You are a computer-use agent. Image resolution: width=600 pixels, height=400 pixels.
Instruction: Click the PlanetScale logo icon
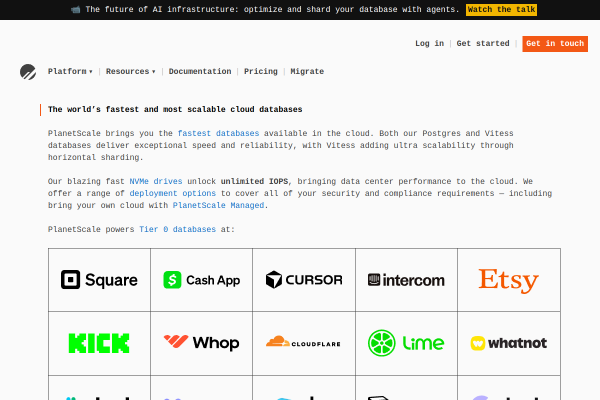pos(28,72)
